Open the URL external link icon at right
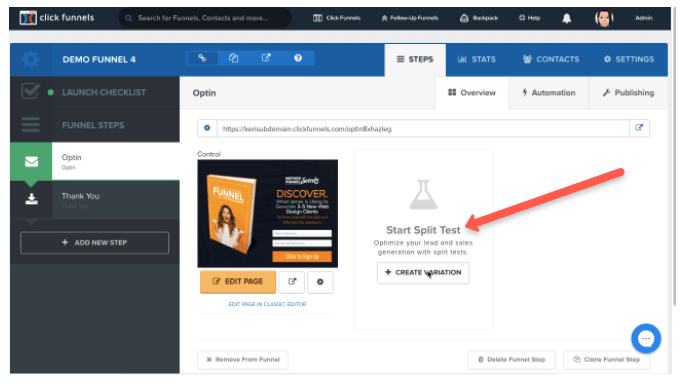This screenshot has height=388, width=689. 639,128
